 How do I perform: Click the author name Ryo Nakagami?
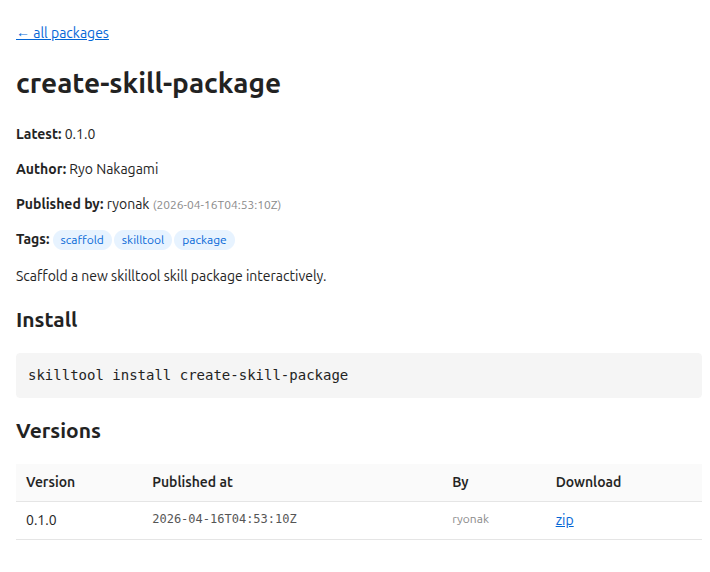tap(113, 169)
